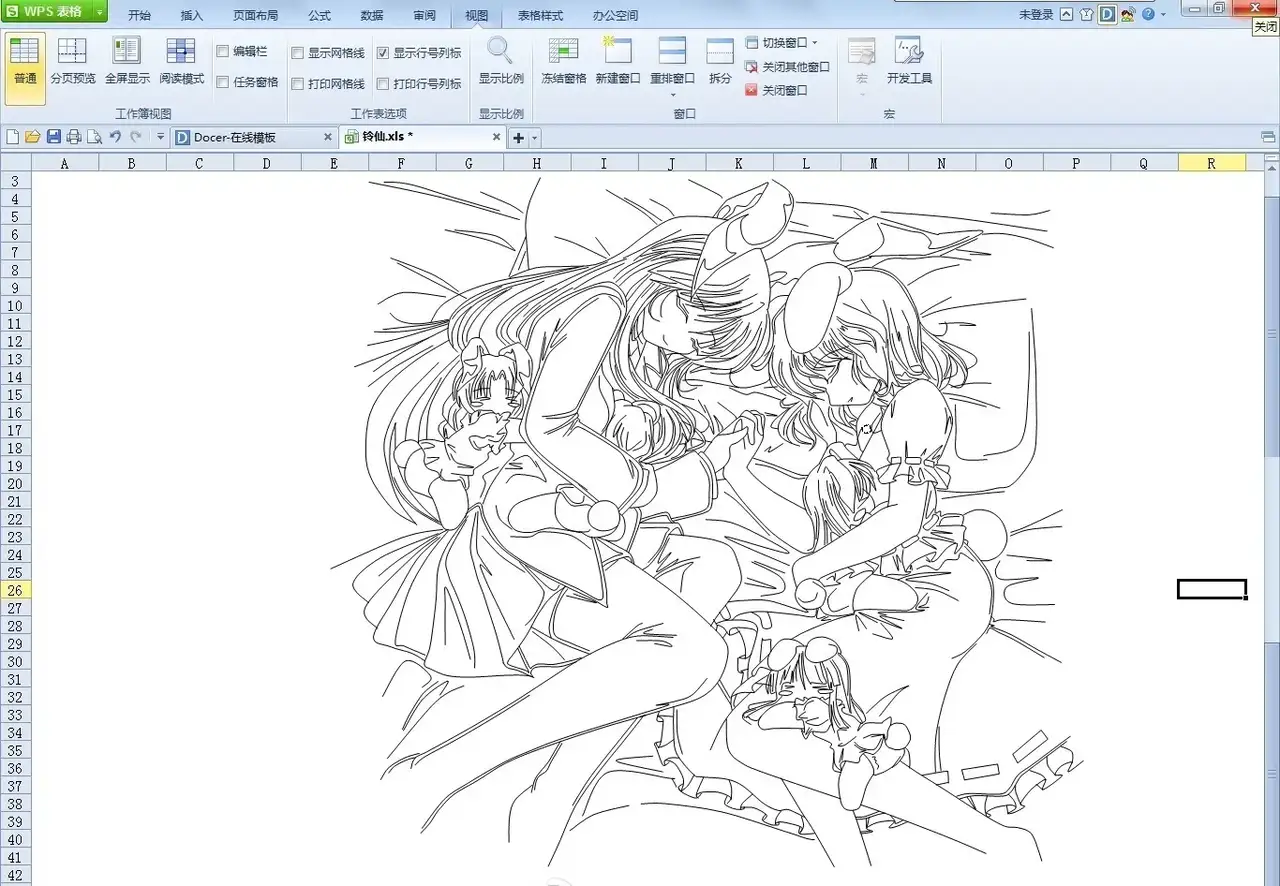Expand the 切换窗口 switch window dropdown
Image resolution: width=1280 pixels, height=886 pixels.
[x=815, y=43]
